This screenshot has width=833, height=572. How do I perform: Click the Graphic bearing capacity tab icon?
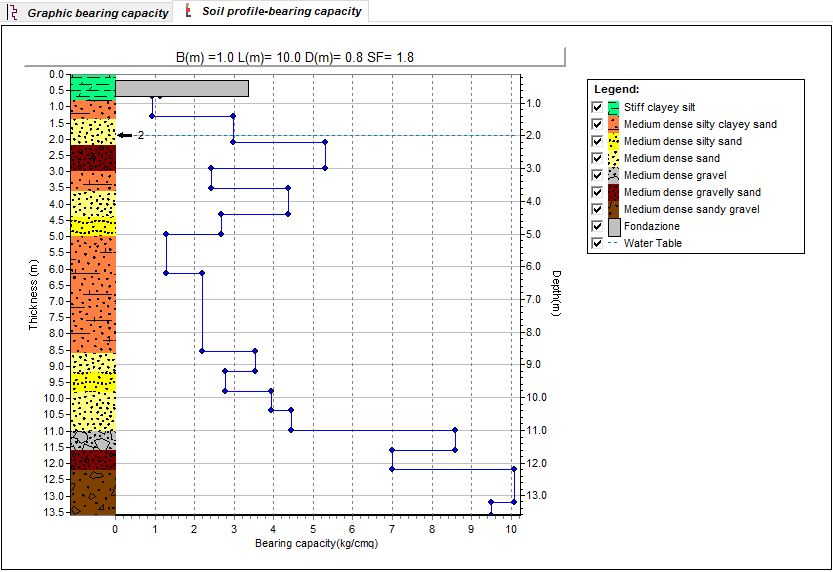(13, 13)
